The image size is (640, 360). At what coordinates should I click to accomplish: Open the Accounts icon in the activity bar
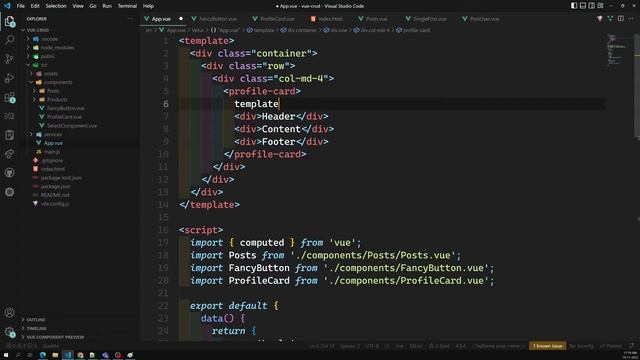(x=9, y=313)
